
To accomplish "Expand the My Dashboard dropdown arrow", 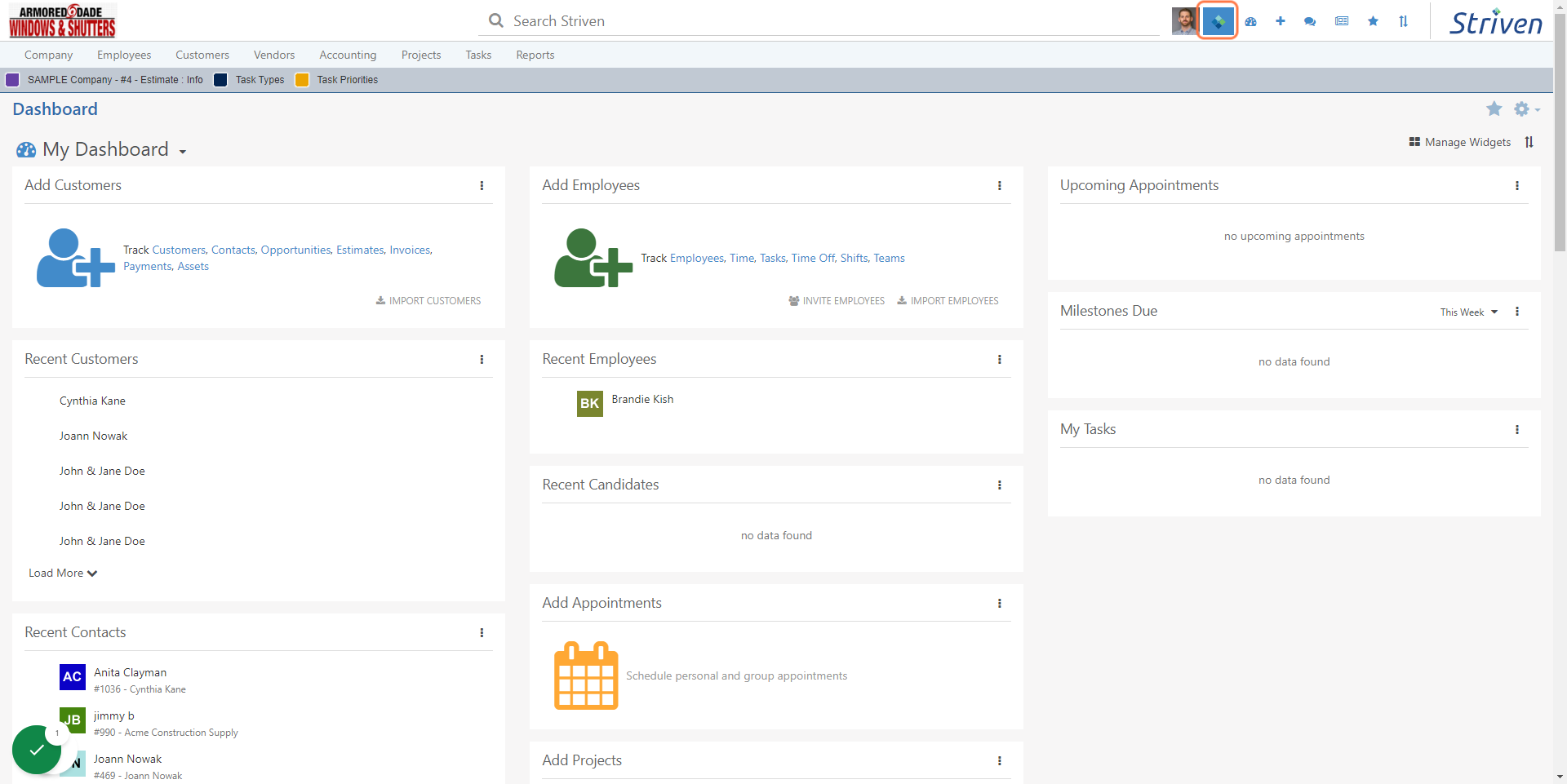I will pos(183,152).
